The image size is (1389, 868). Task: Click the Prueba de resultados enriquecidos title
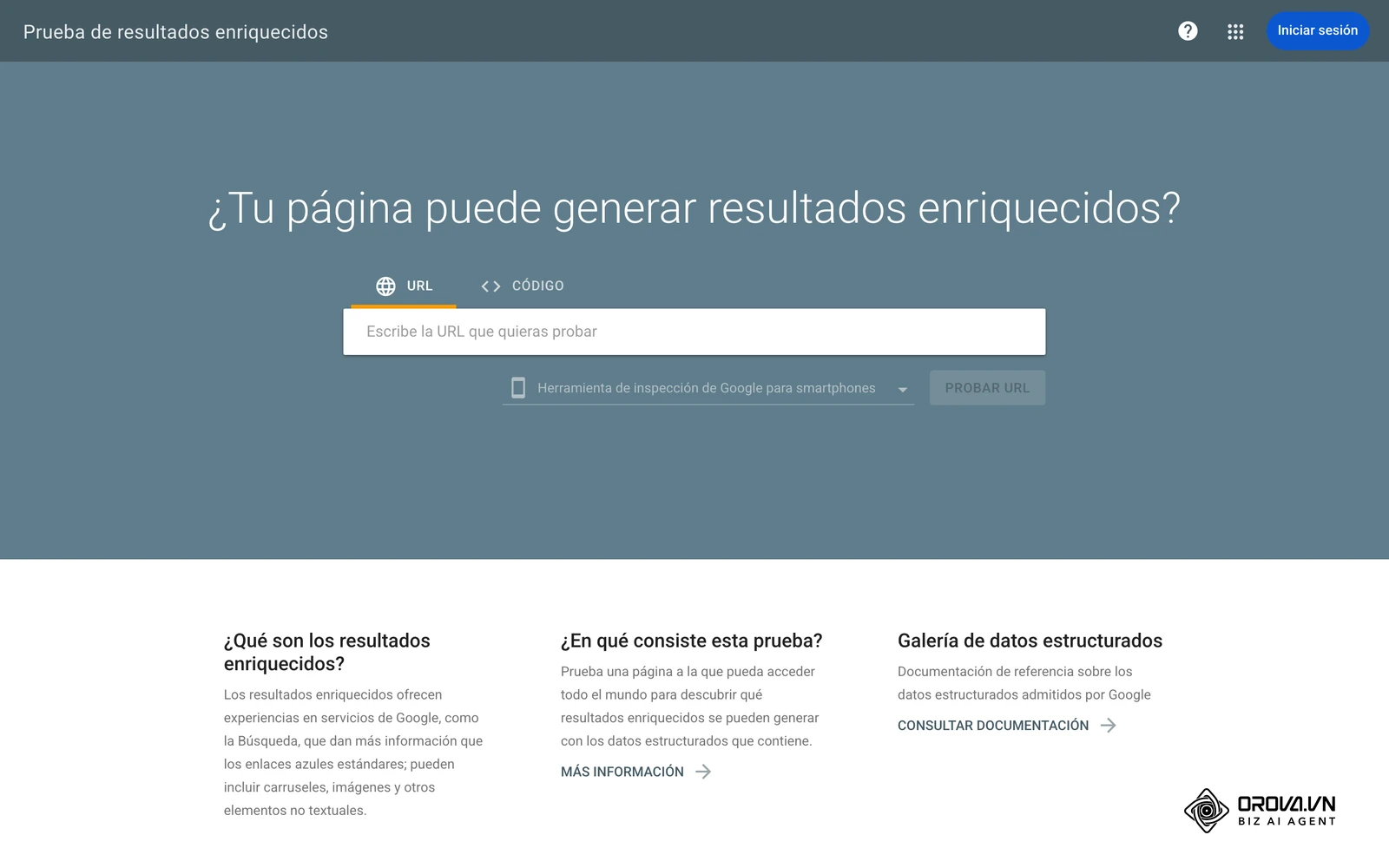coord(175,32)
